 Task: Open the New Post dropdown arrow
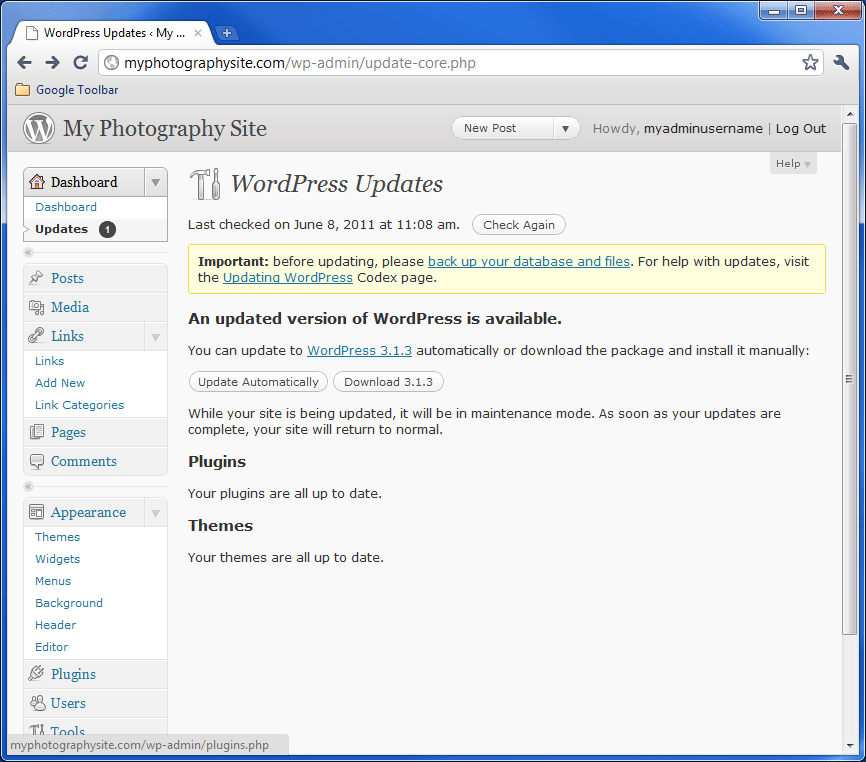pyautogui.click(x=565, y=129)
